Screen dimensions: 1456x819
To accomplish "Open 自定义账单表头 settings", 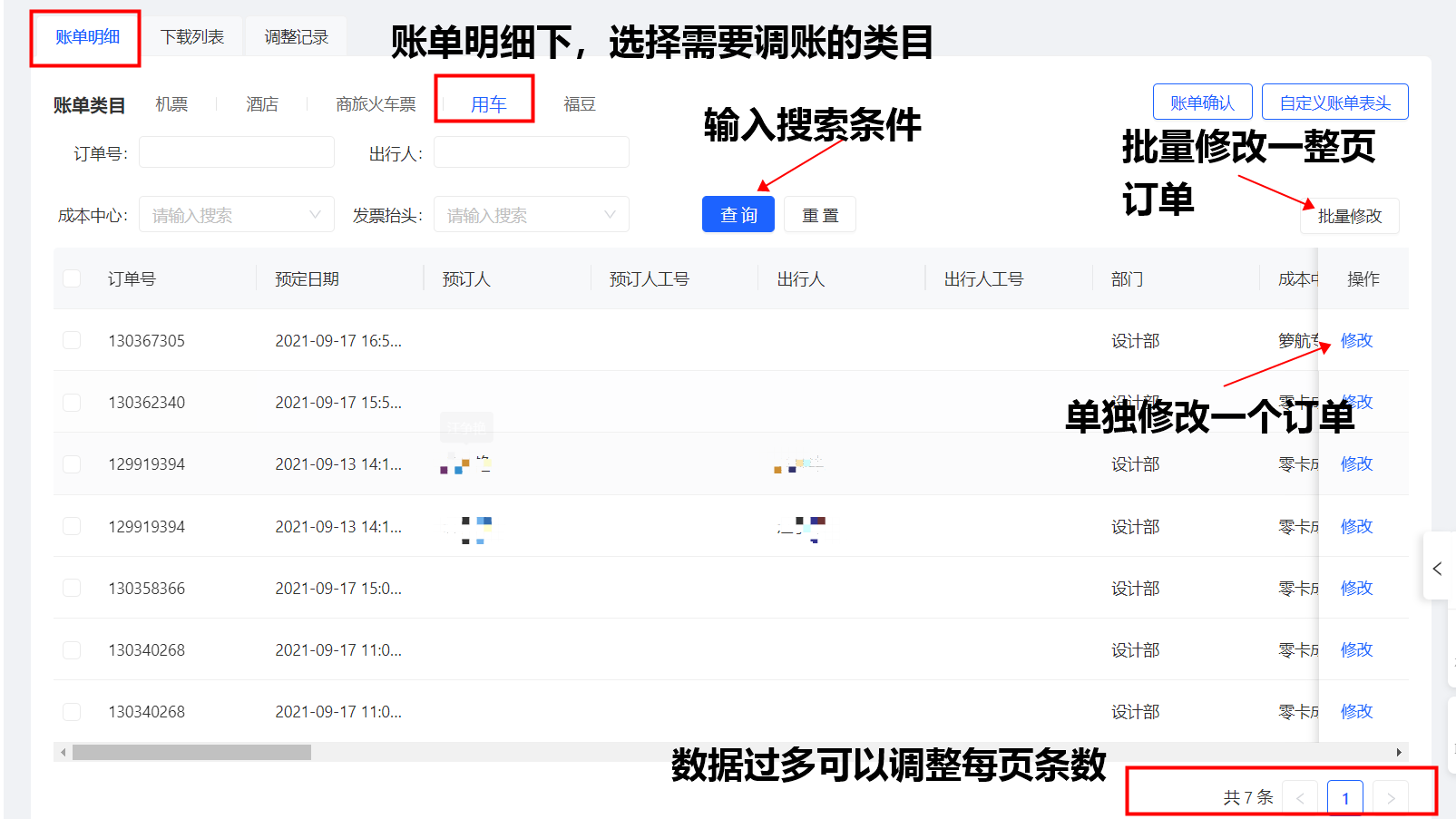I will [x=1334, y=102].
